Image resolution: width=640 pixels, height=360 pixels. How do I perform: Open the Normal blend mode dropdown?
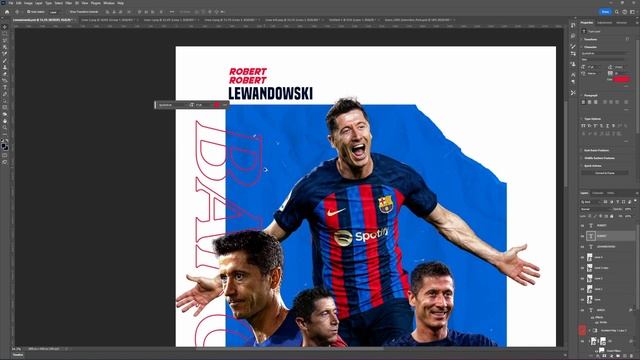pyautogui.click(x=596, y=209)
